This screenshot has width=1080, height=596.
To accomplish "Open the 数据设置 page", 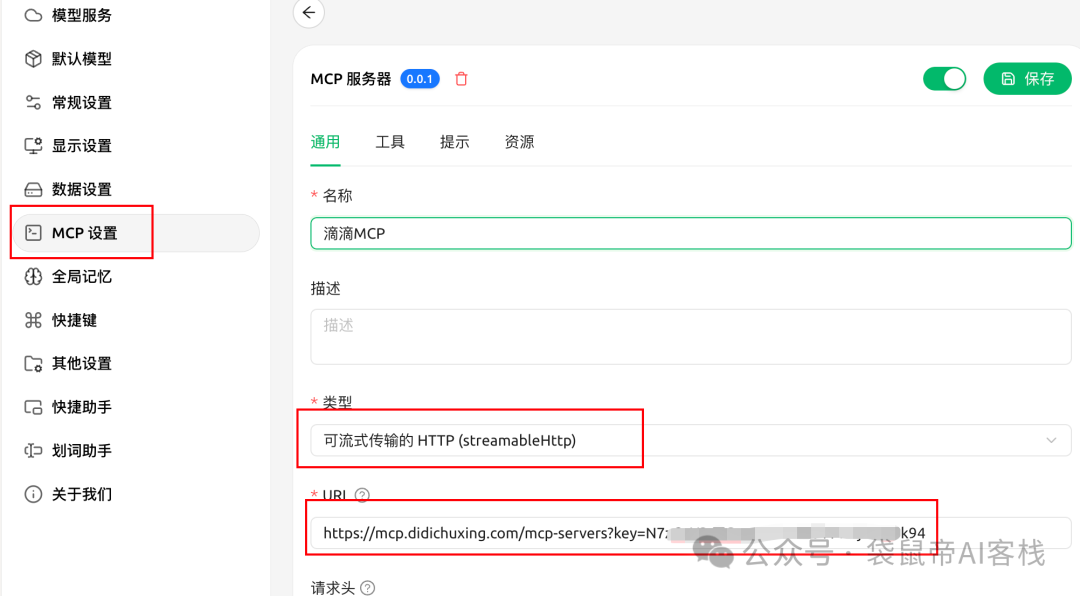I will click(135, 189).
